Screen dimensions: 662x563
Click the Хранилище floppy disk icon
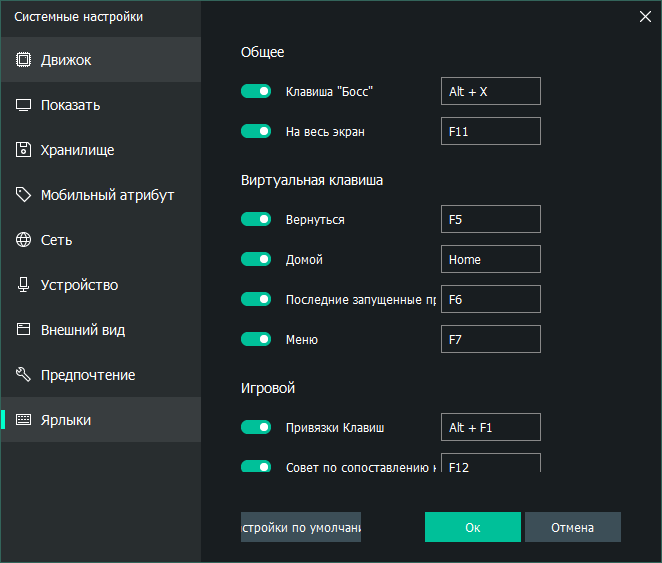click(23, 150)
